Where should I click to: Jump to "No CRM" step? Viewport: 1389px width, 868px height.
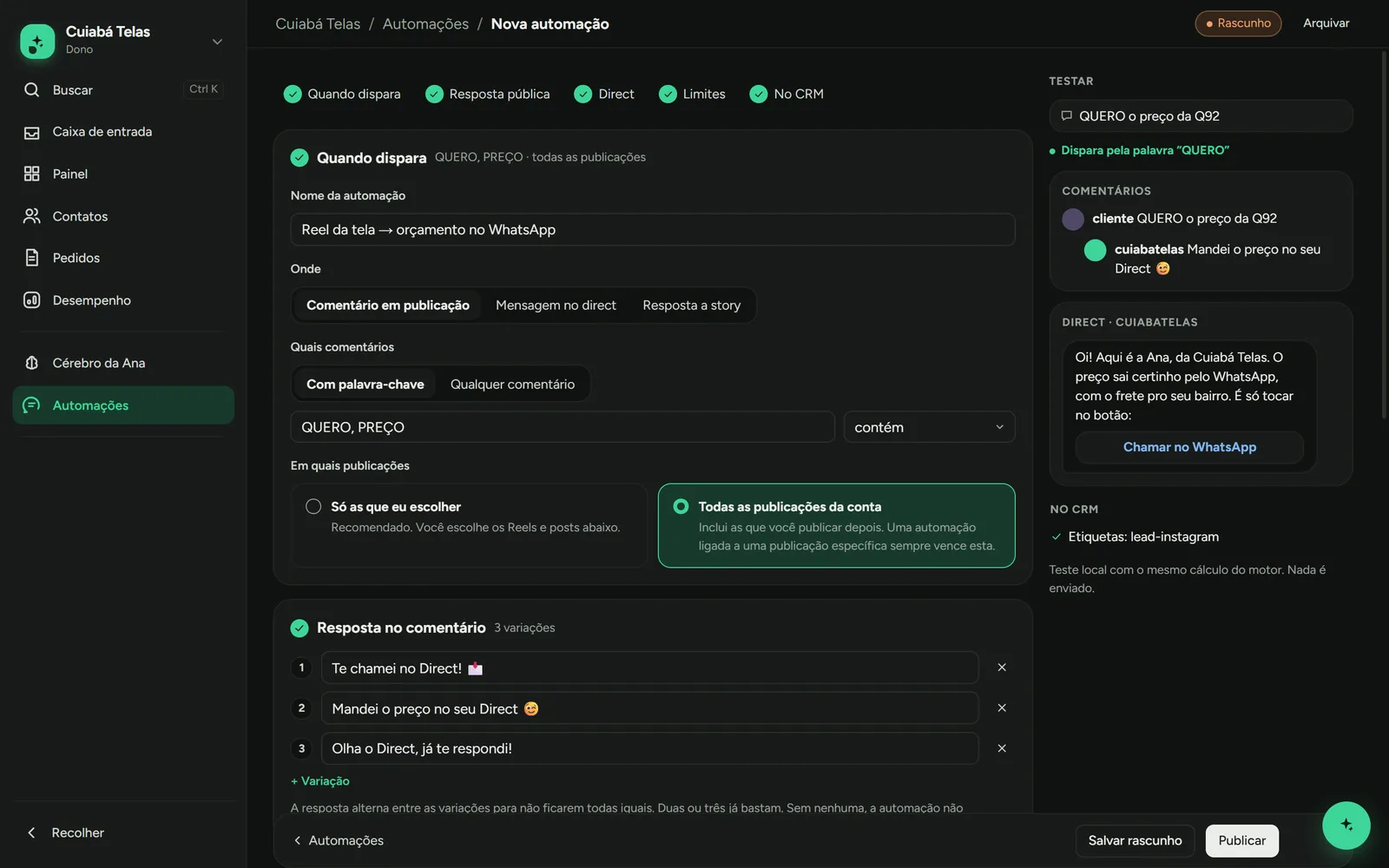[787, 94]
